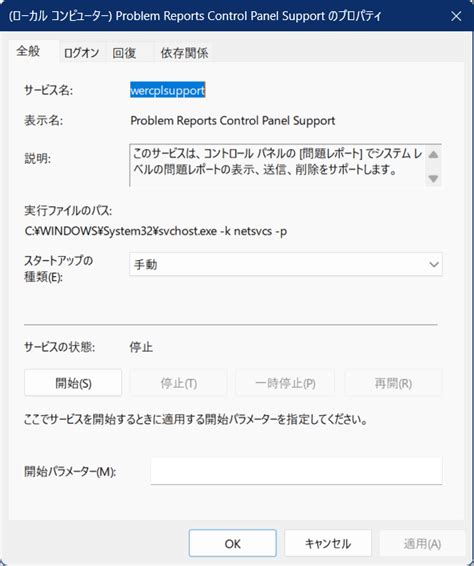474x566 pixels.
Task: Click the start parameter instruction sentence
Action: 196,419
